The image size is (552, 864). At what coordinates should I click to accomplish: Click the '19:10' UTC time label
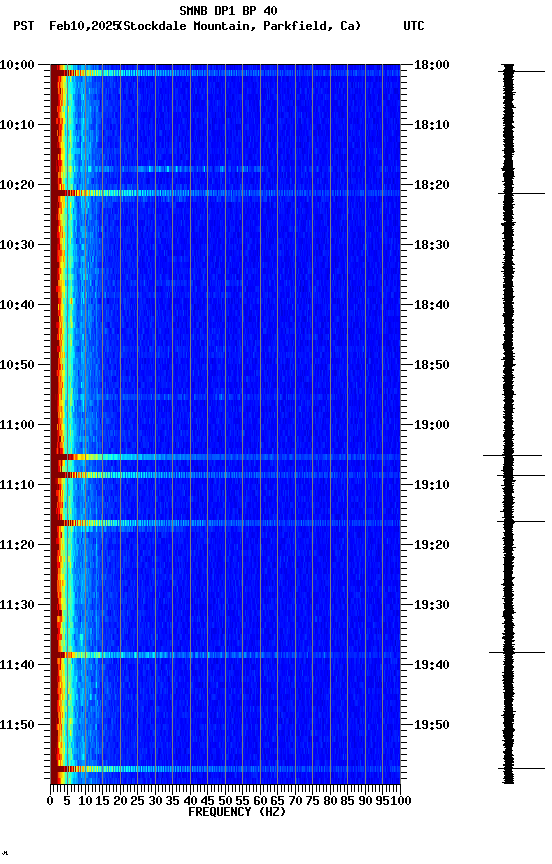(x=432, y=485)
